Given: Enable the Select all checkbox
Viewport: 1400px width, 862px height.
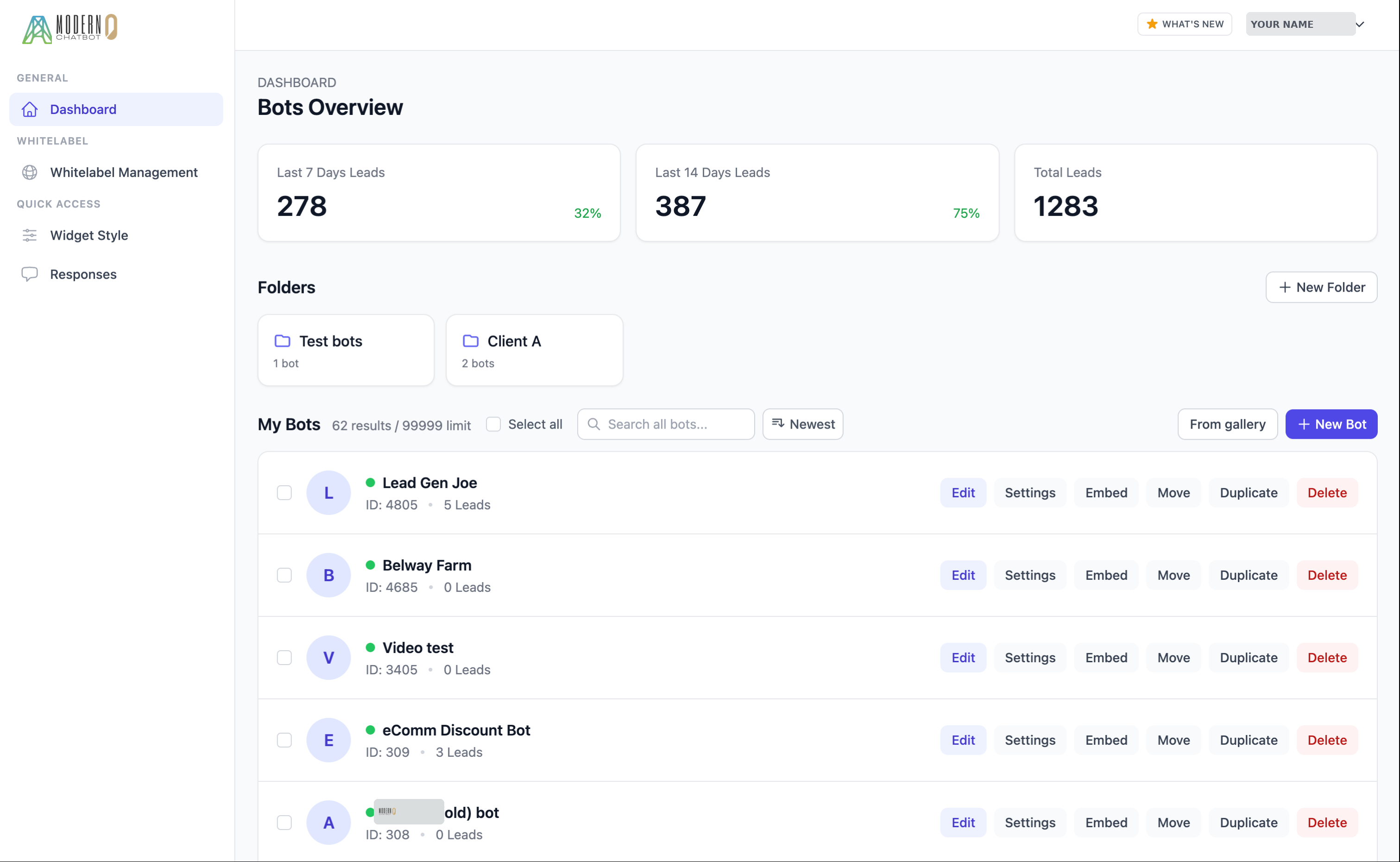Looking at the screenshot, I should (x=492, y=424).
